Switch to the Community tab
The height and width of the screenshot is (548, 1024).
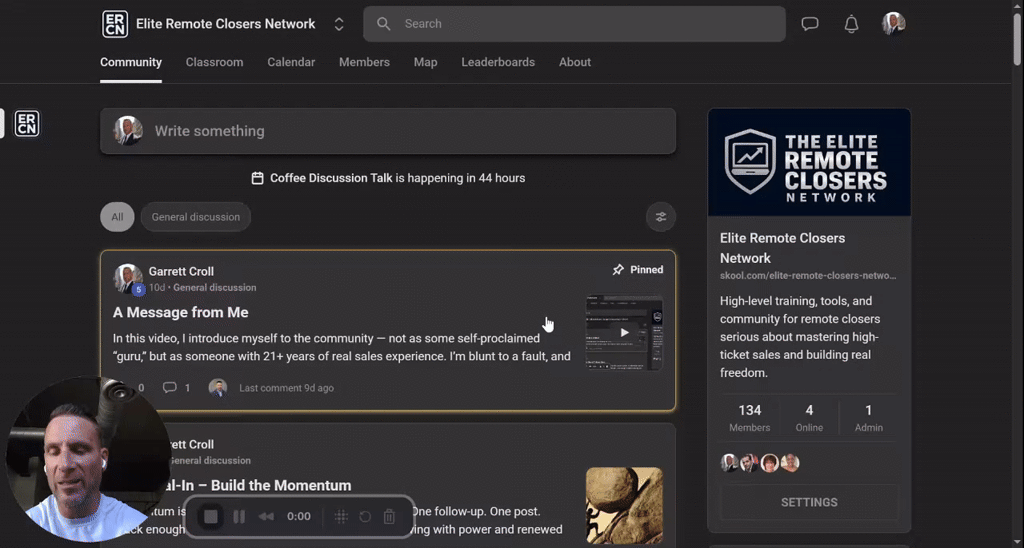pyautogui.click(x=131, y=62)
